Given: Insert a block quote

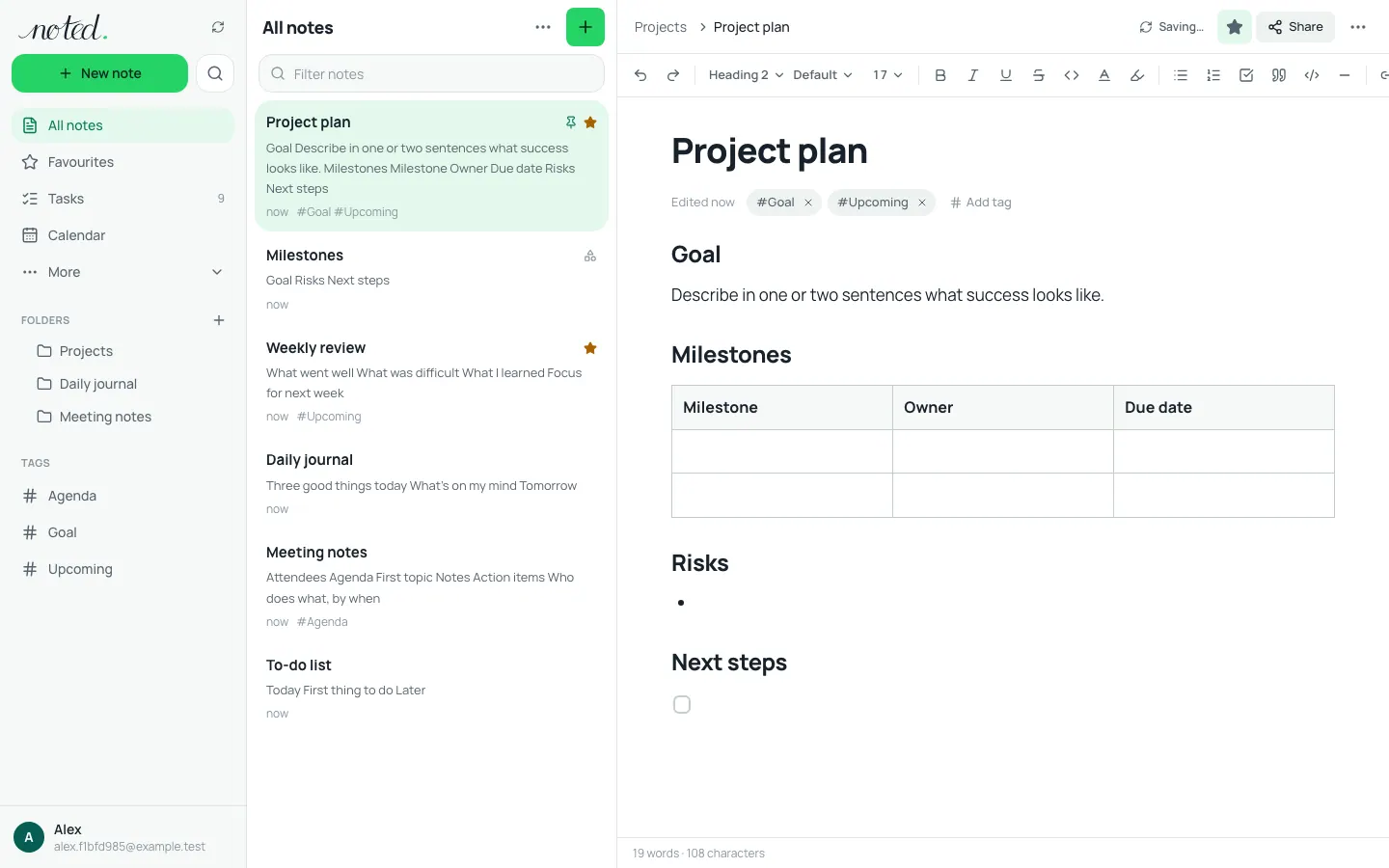Looking at the screenshot, I should pos(1279,75).
